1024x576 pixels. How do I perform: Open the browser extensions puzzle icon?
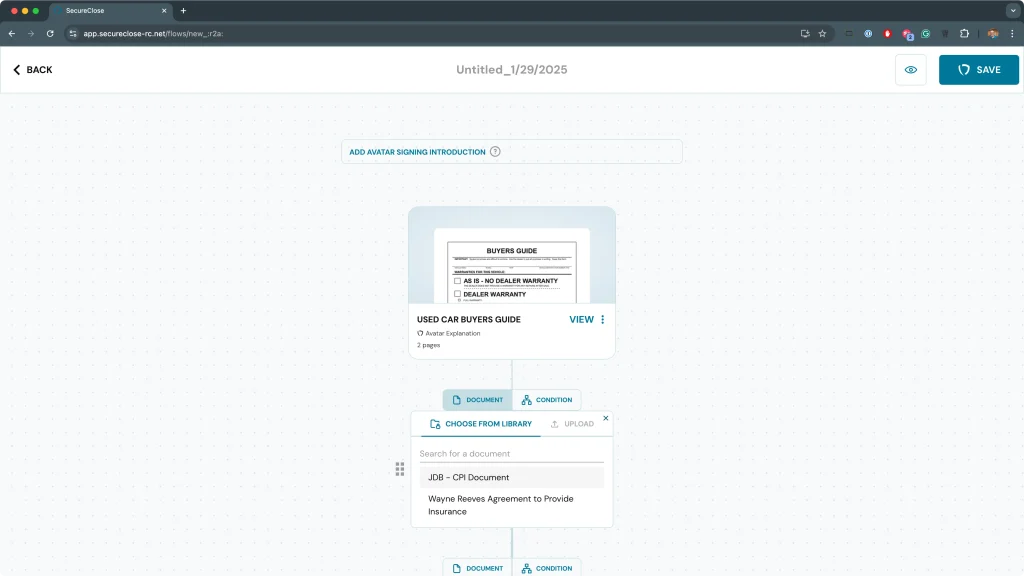(964, 33)
